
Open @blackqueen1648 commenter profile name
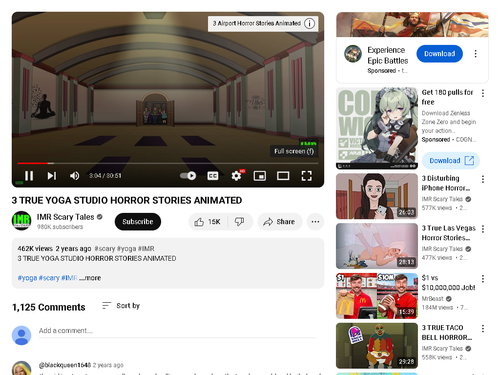[65, 365]
